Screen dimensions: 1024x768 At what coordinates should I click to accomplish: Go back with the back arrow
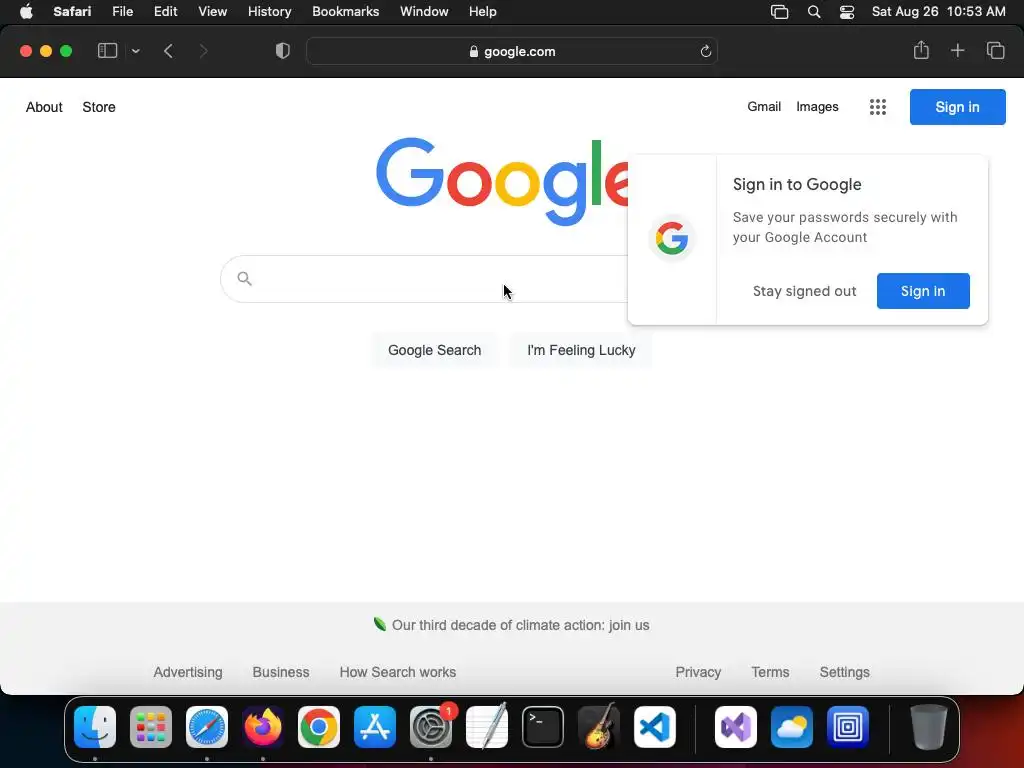tap(168, 51)
